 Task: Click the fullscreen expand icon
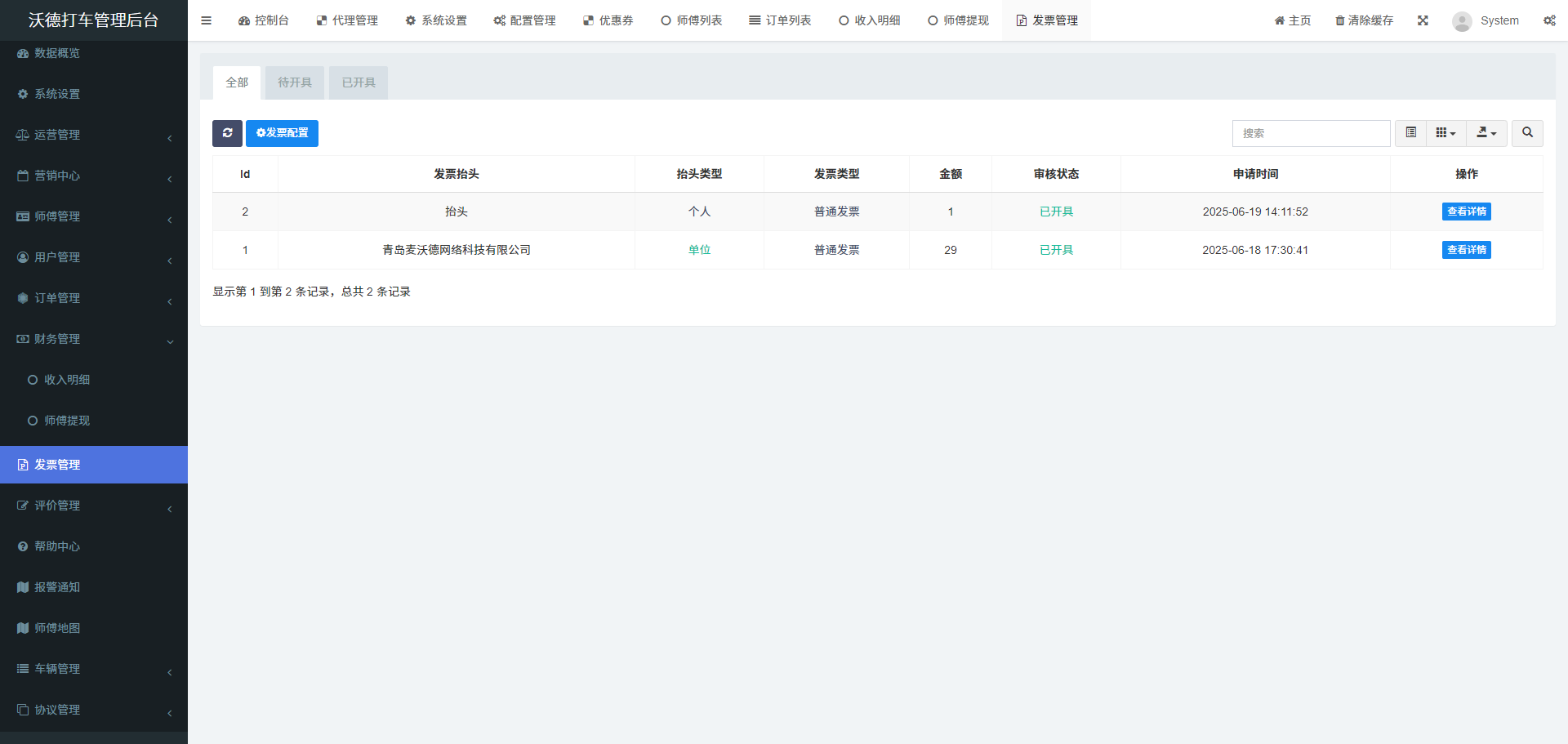coord(1423,20)
